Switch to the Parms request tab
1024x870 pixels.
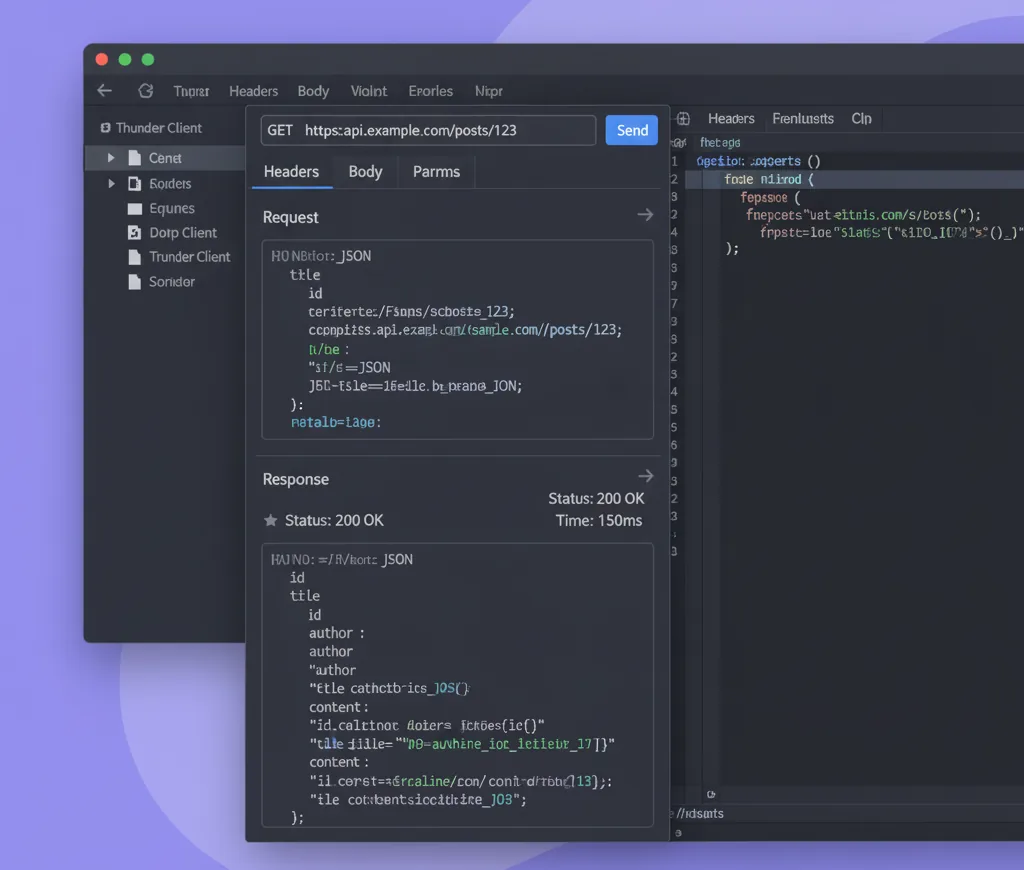(x=436, y=172)
